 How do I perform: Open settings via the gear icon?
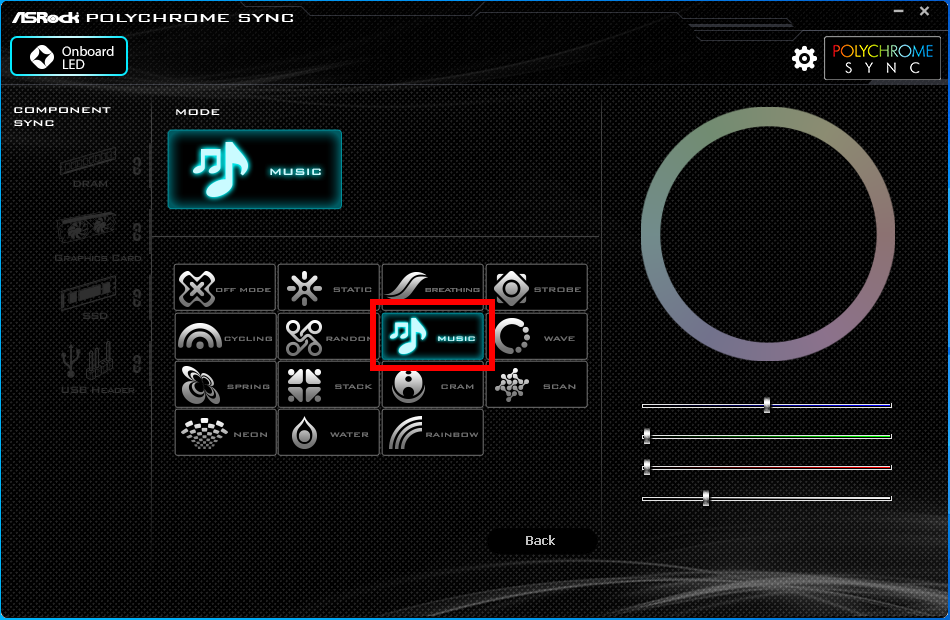(x=804, y=58)
